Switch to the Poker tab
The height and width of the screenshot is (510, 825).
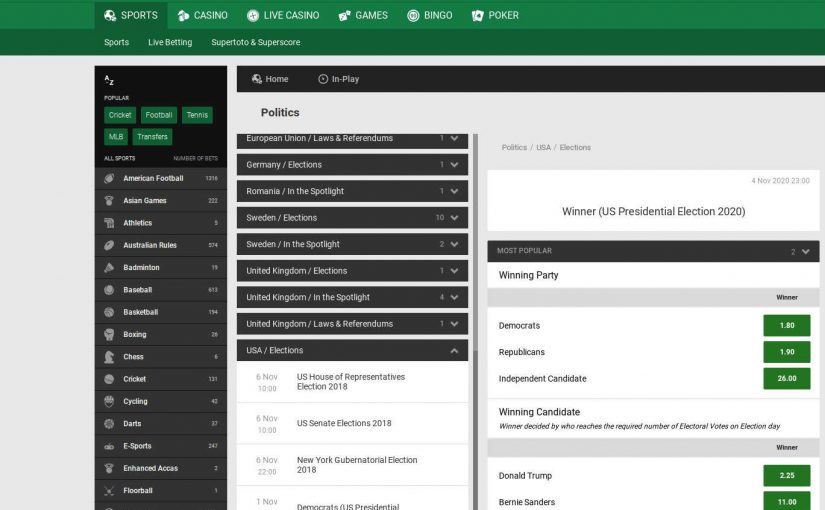click(x=495, y=15)
